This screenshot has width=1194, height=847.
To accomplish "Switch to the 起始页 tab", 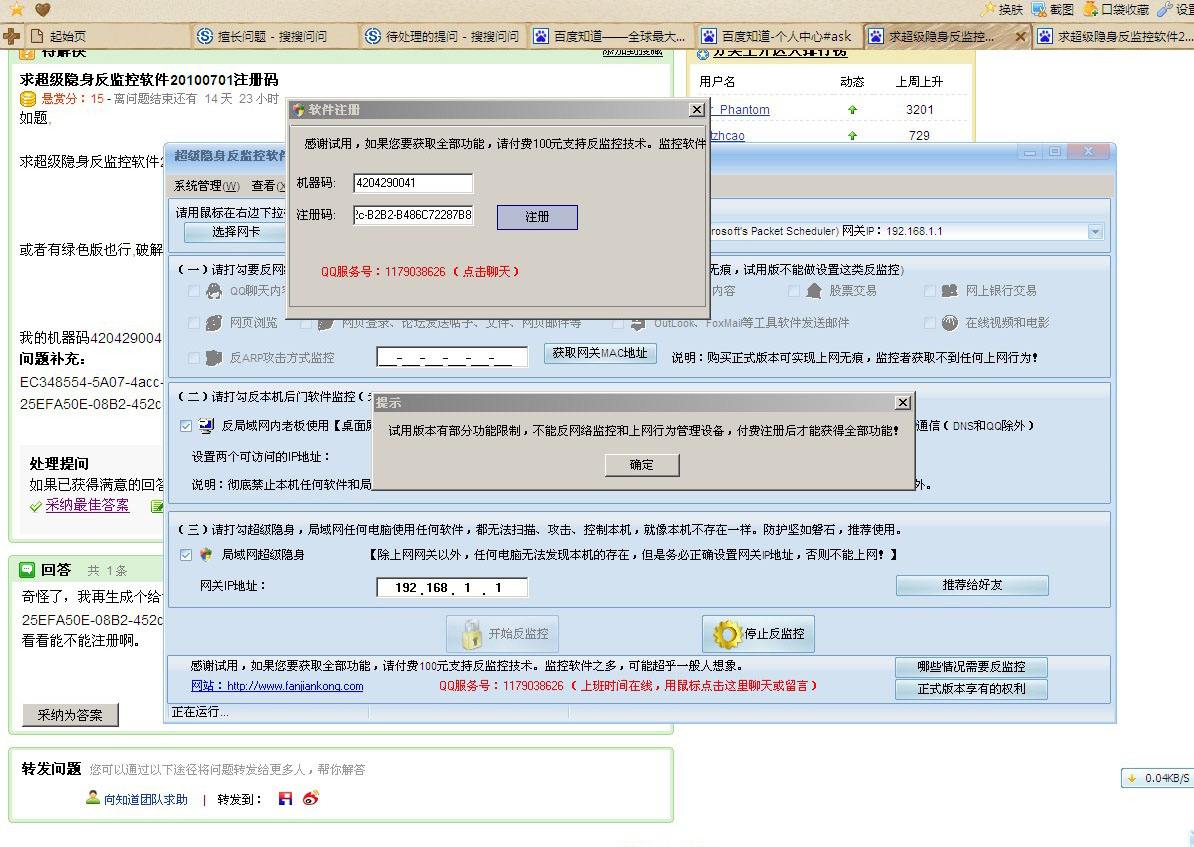I will point(107,36).
